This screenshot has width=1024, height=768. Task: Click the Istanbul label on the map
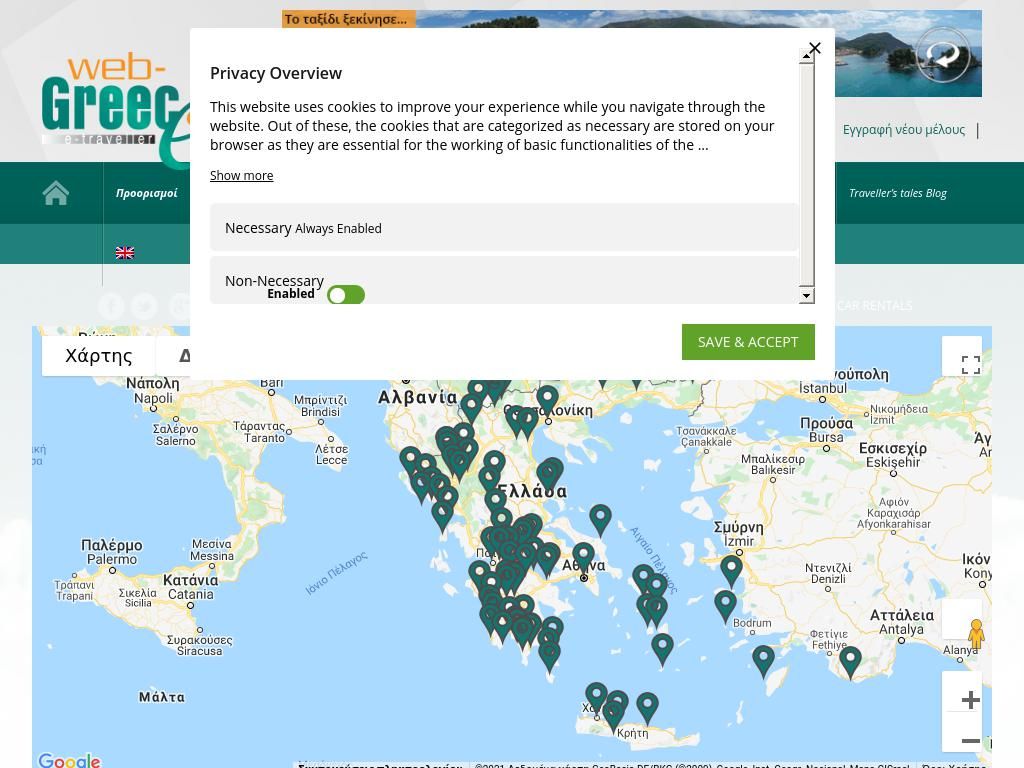(823, 389)
